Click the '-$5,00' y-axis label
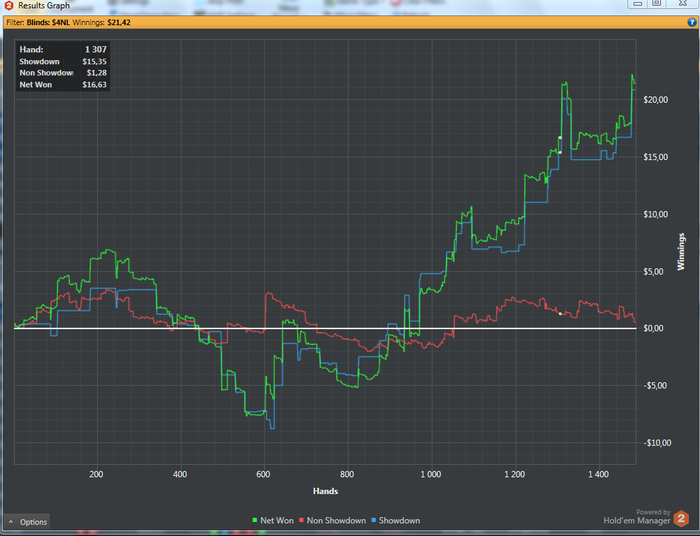This screenshot has height=536, width=700. tap(655, 386)
